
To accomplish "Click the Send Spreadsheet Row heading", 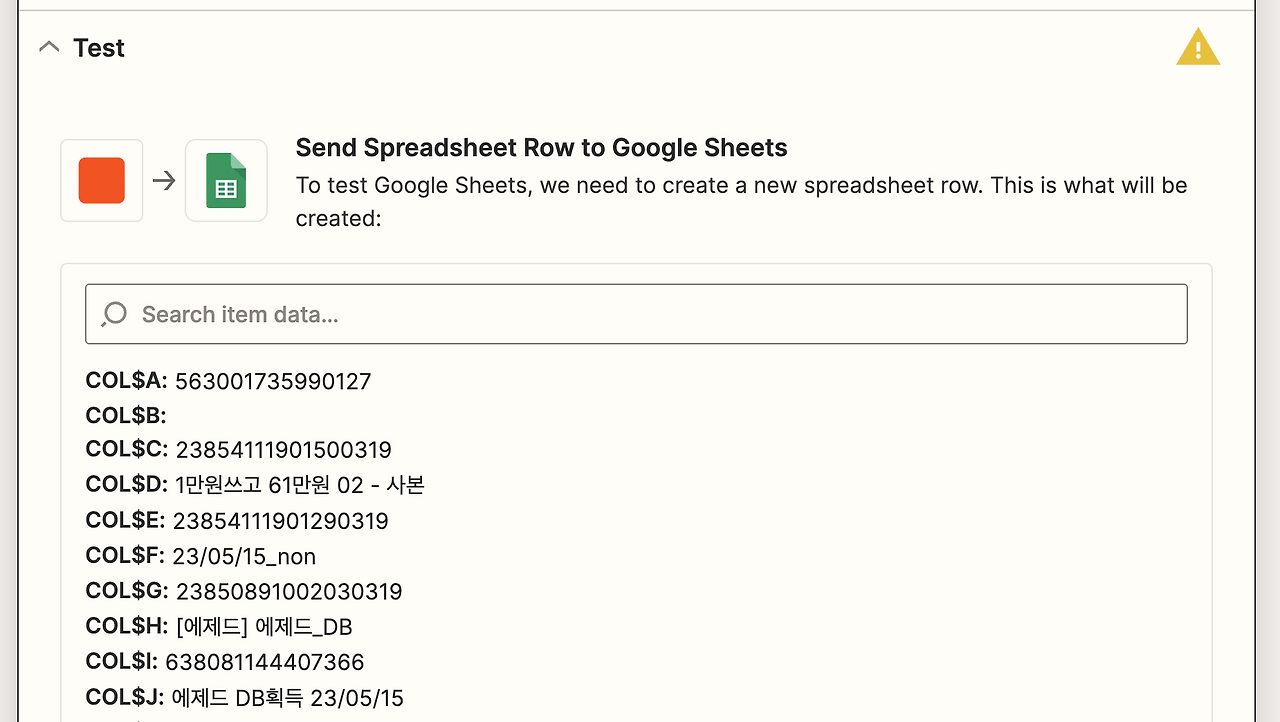I will pyautogui.click(x=541, y=148).
